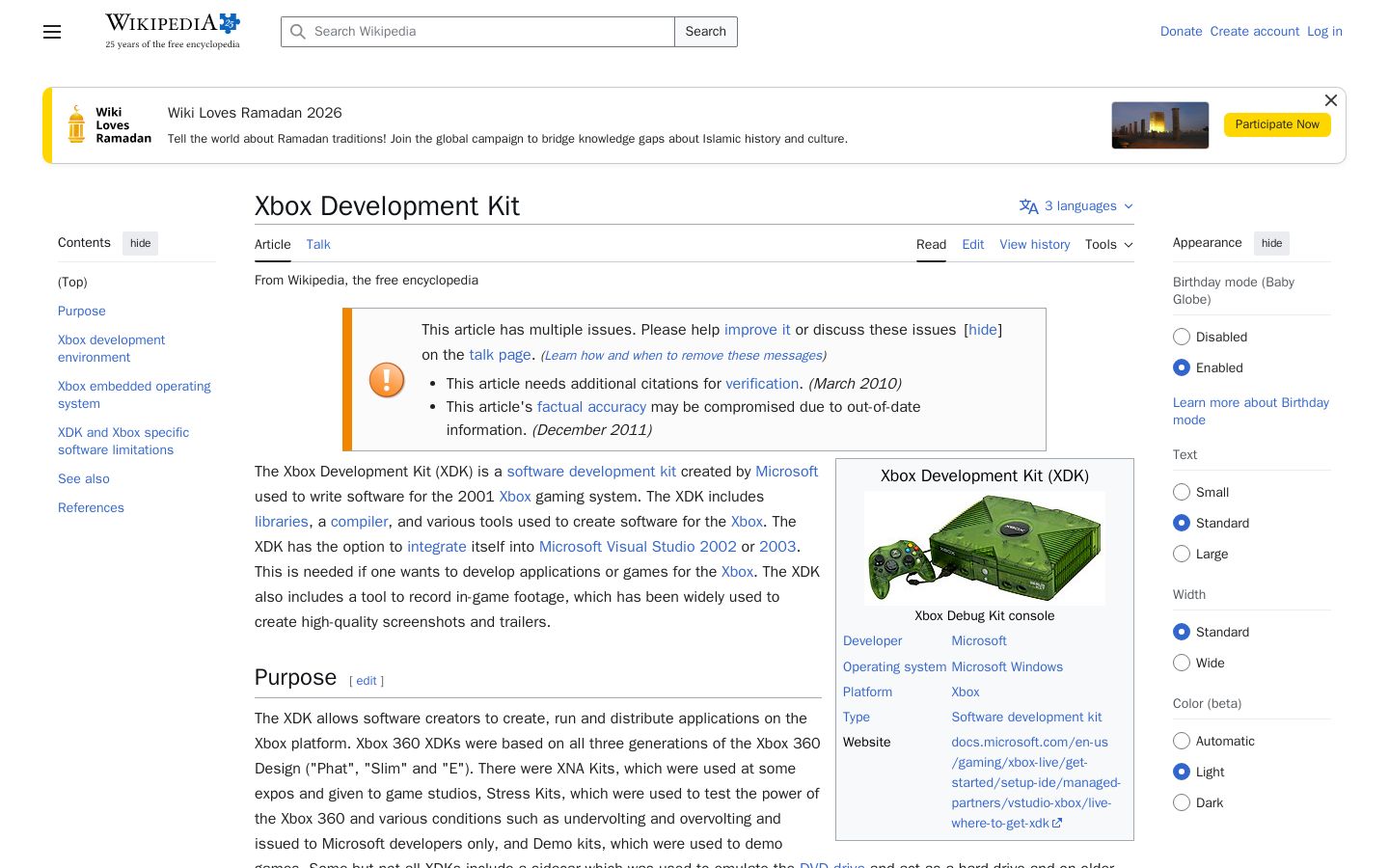Hide the article issues box
Viewport: 1389px width, 868px height.
(983, 330)
